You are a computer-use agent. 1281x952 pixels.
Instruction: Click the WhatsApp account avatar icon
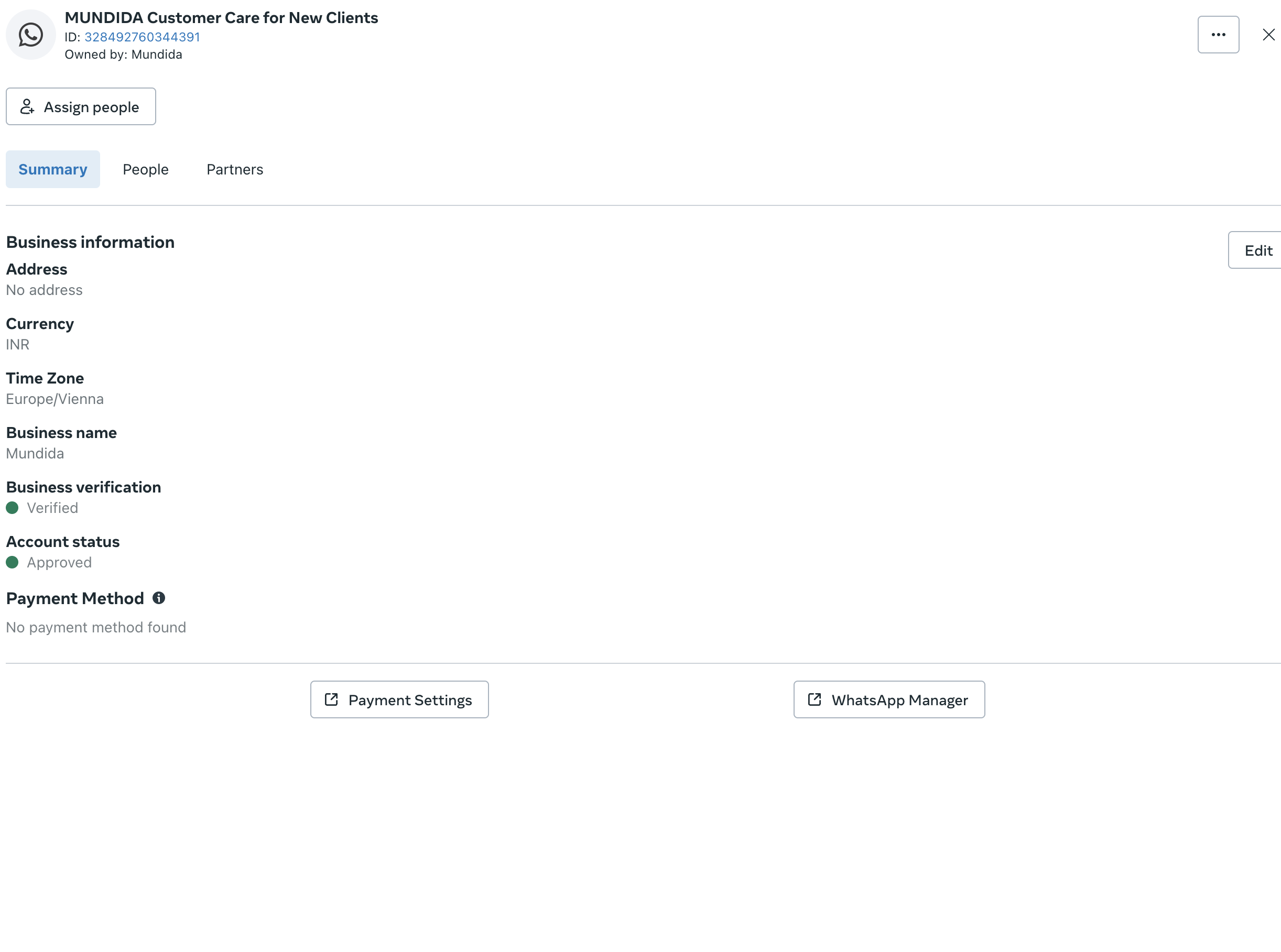[x=30, y=35]
